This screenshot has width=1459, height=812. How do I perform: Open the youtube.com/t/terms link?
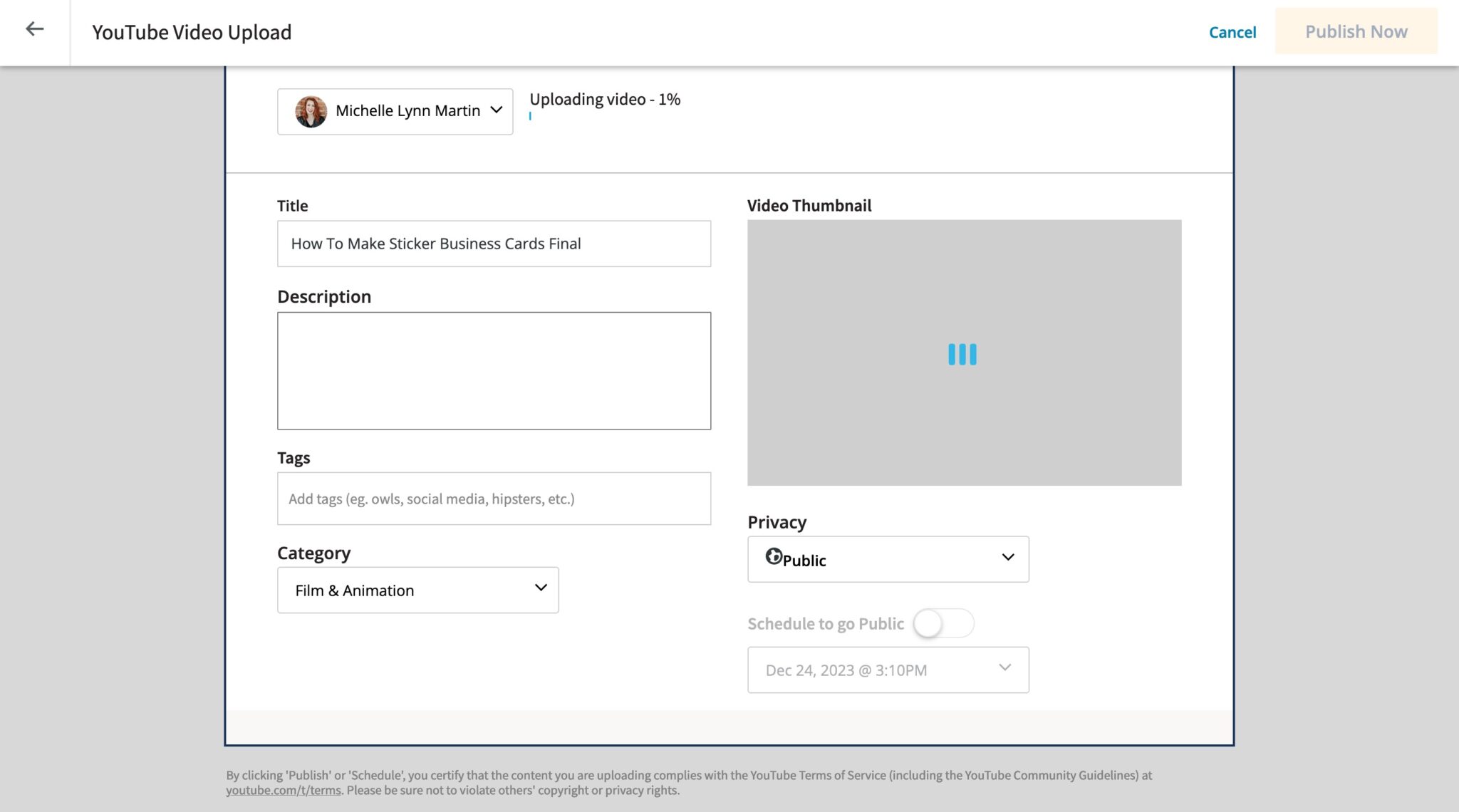click(284, 790)
